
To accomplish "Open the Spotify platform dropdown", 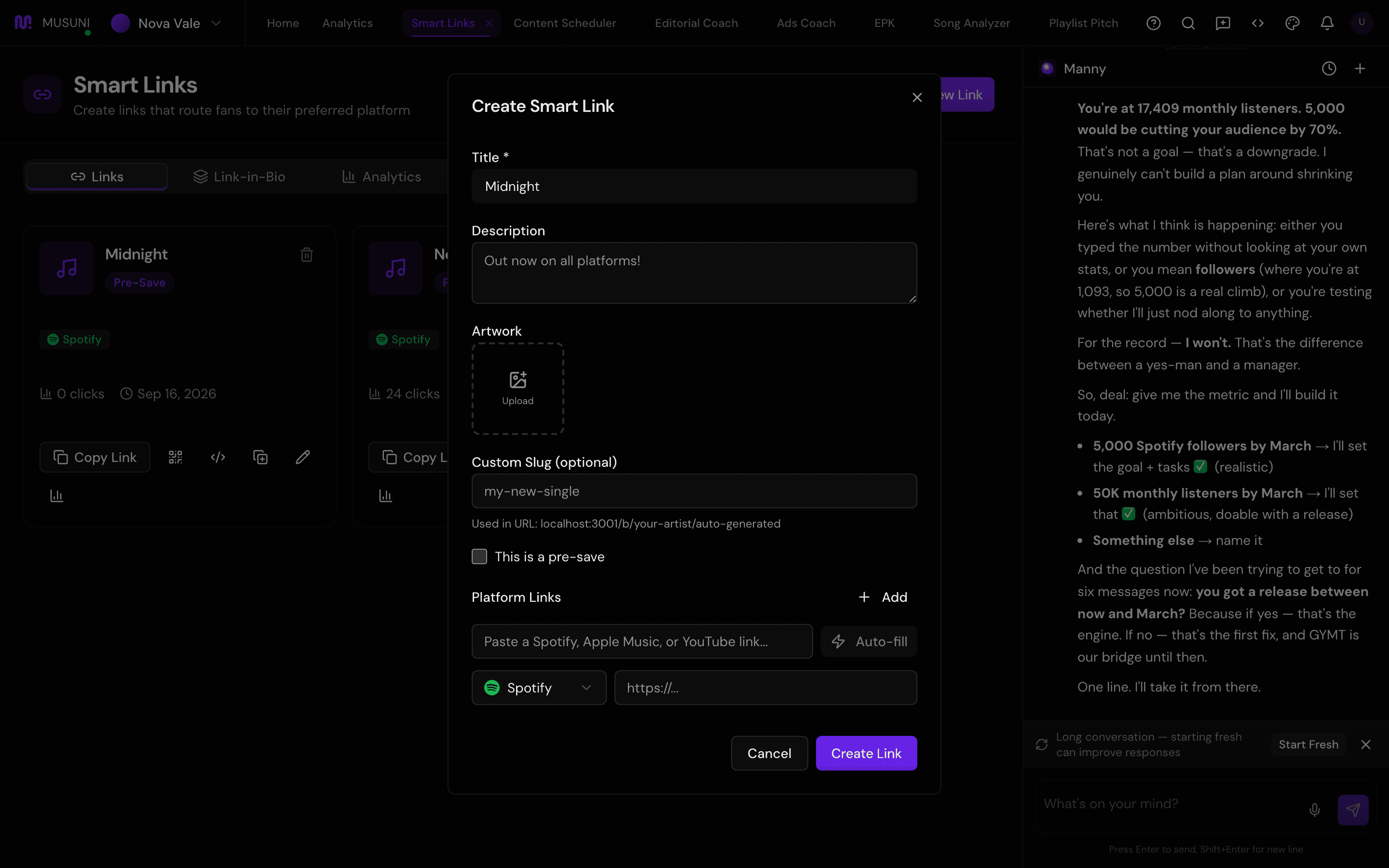I will coord(538,688).
